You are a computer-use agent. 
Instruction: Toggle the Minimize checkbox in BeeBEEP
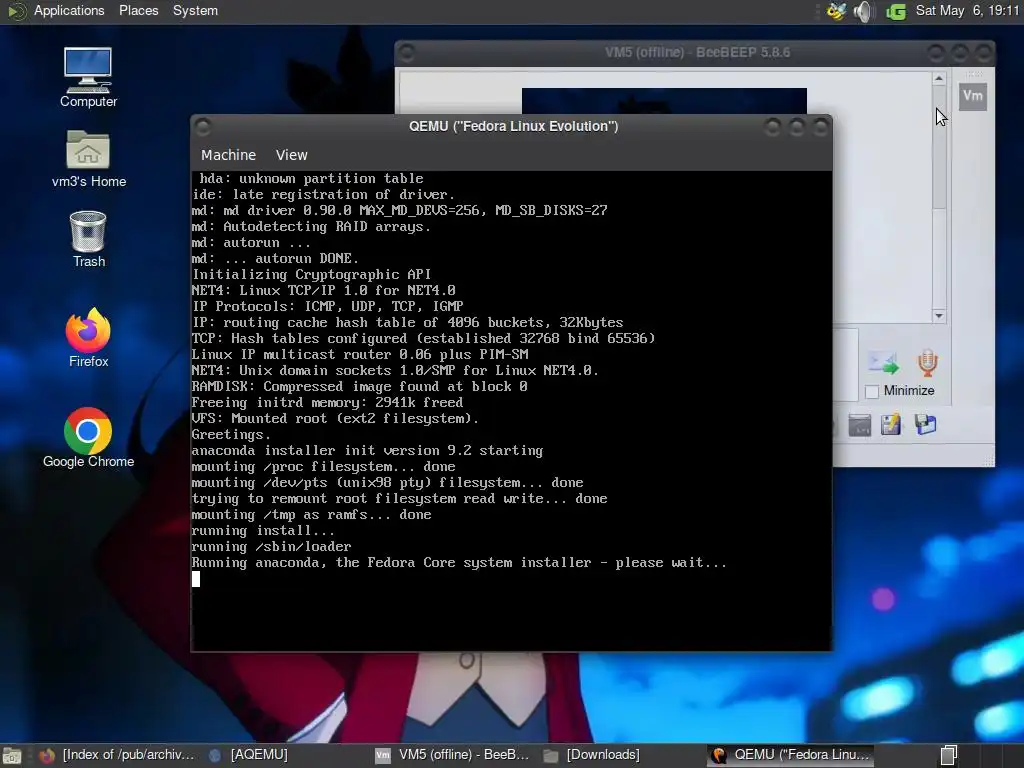(x=872, y=391)
